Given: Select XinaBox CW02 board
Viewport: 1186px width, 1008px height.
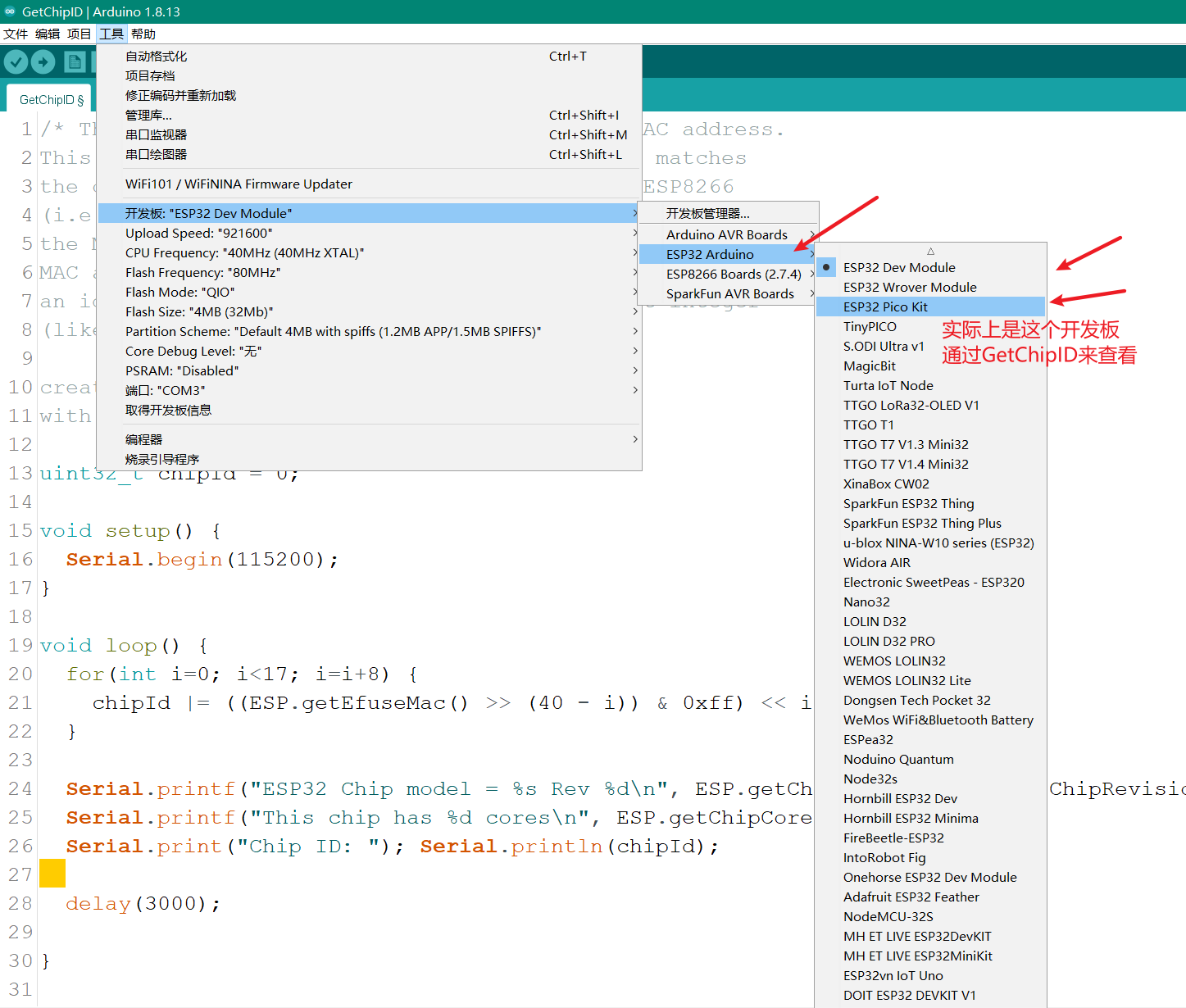Looking at the screenshot, I should tap(930, 484).
